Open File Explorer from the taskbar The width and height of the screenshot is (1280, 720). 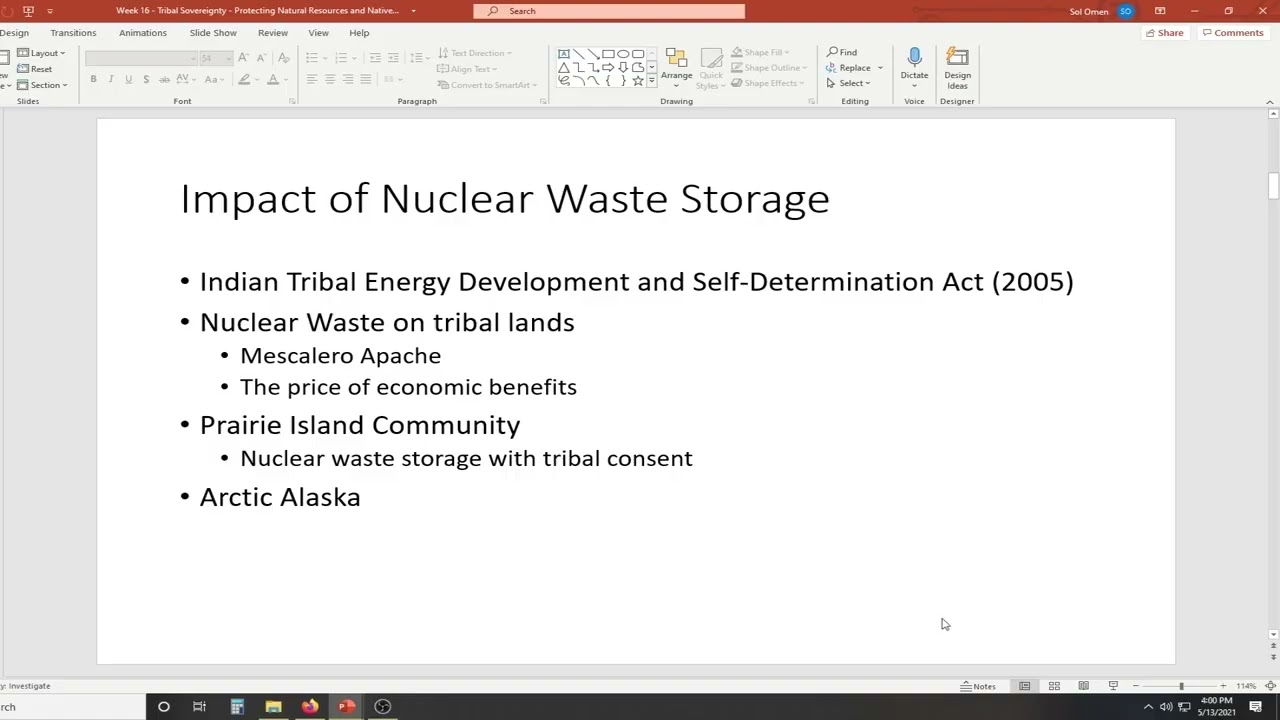(x=273, y=706)
